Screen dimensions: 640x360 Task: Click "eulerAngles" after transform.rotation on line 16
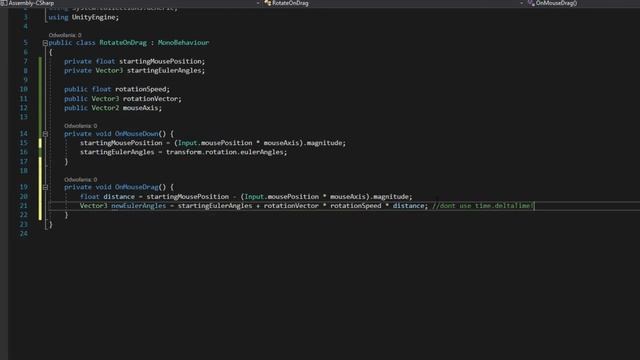(x=262, y=152)
